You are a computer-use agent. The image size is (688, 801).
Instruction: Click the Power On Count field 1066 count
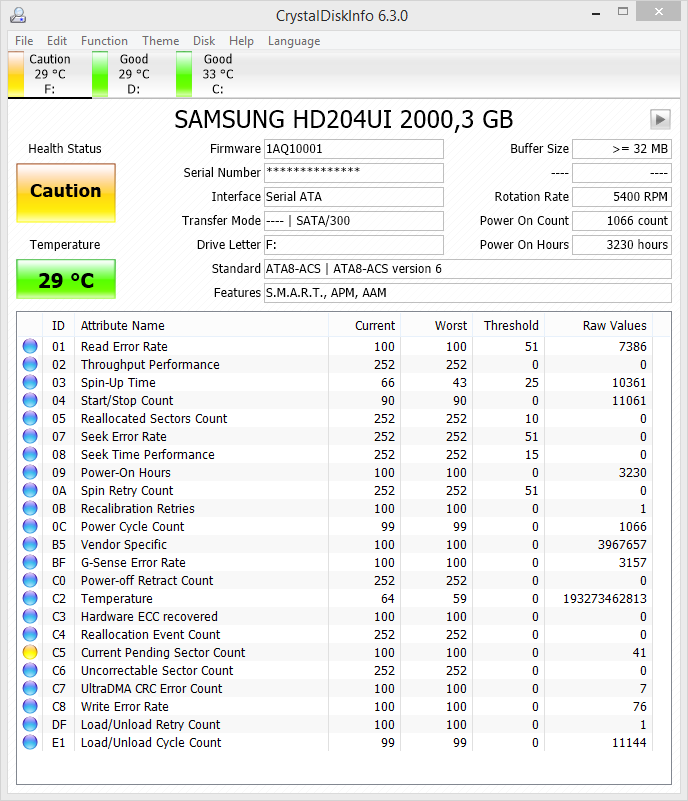click(x=622, y=221)
